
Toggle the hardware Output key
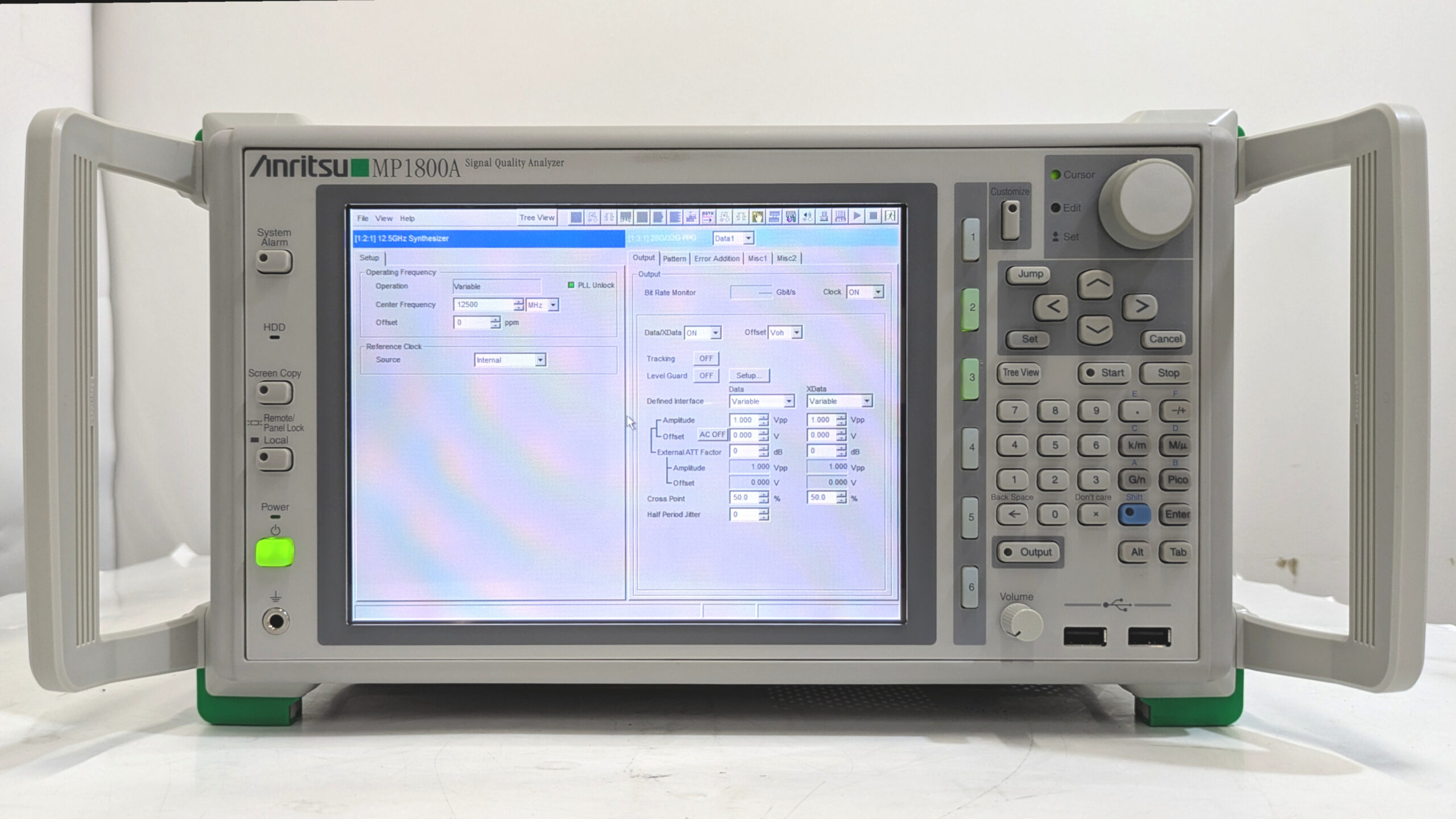[x=1028, y=552]
